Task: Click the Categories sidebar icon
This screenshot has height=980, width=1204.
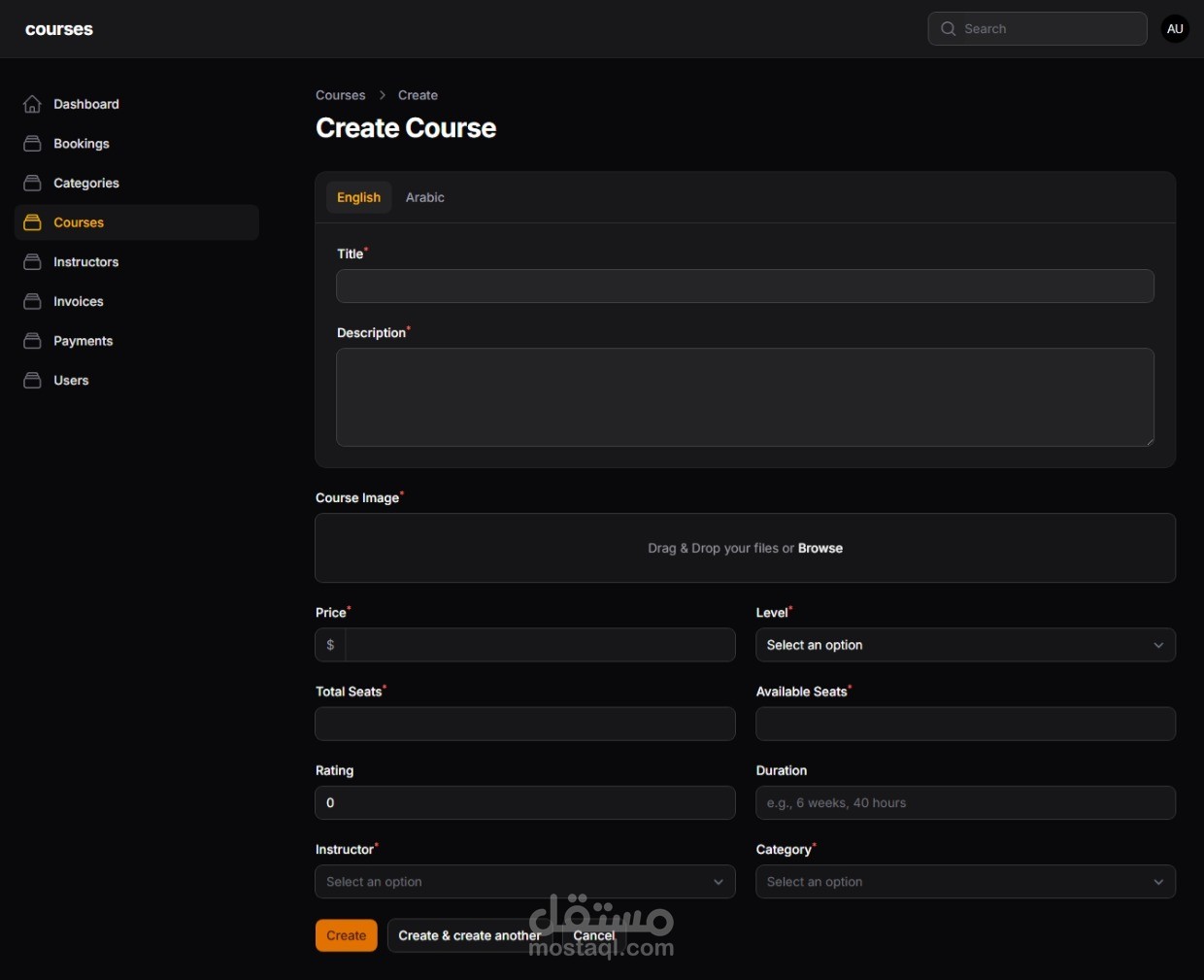Action: tap(32, 183)
